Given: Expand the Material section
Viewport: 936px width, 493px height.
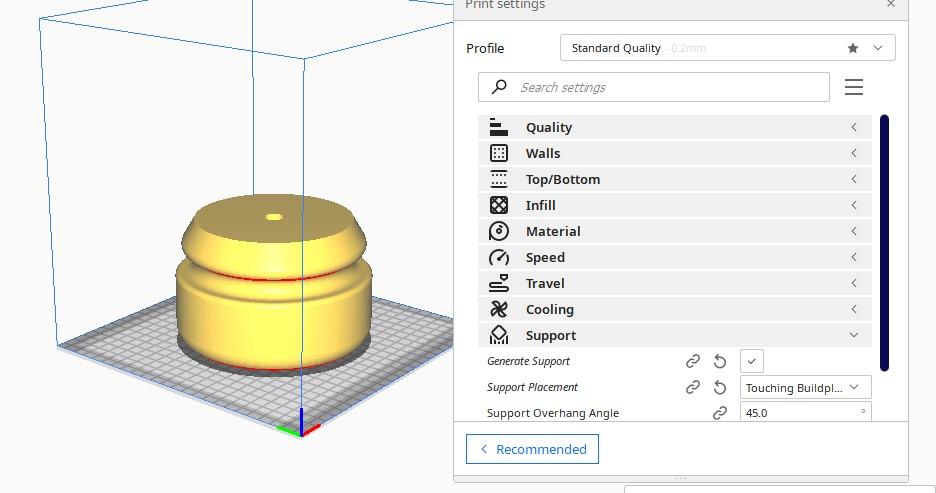Looking at the screenshot, I should tap(675, 231).
